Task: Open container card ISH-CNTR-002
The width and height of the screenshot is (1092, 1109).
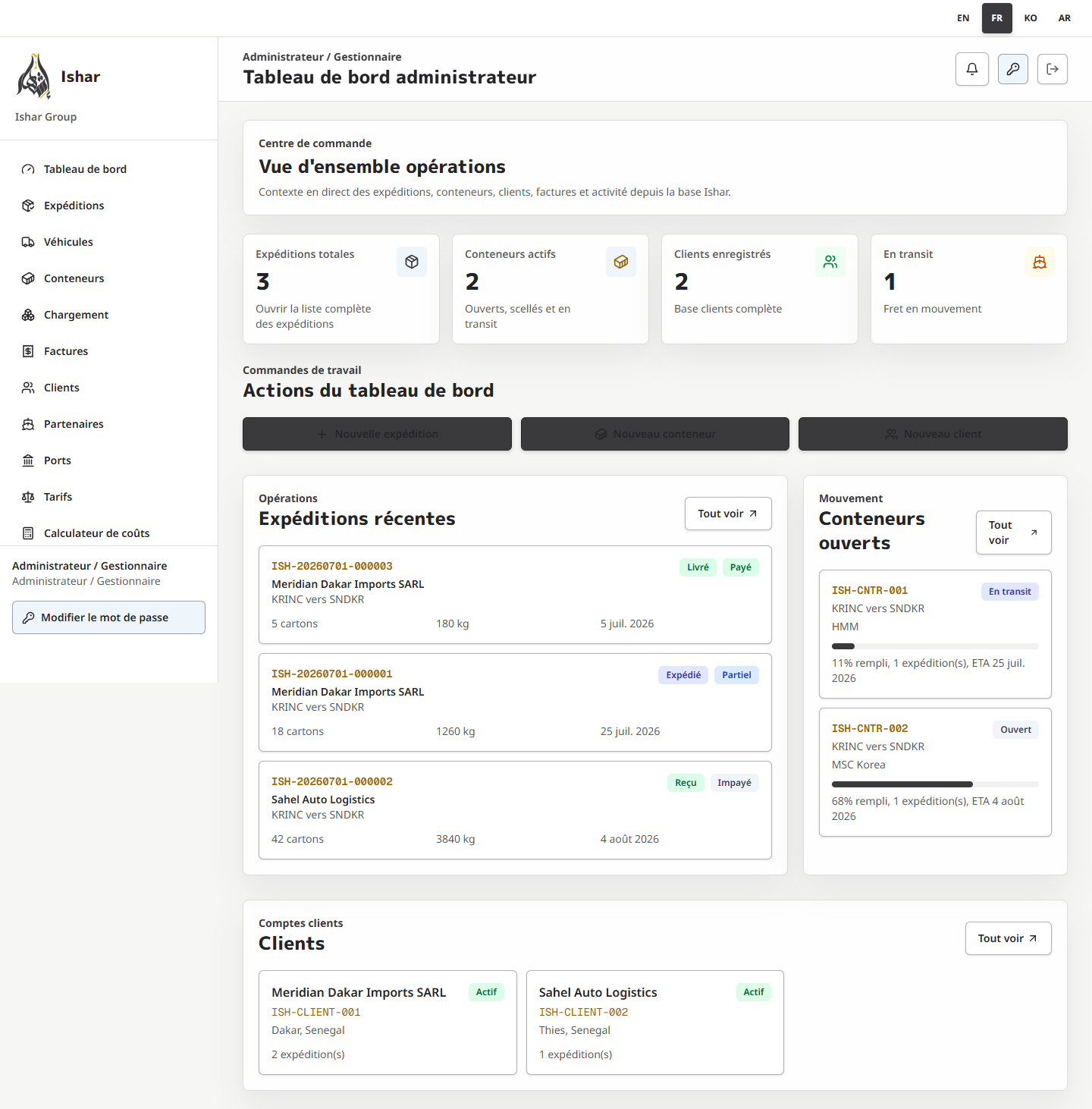Action: point(935,772)
